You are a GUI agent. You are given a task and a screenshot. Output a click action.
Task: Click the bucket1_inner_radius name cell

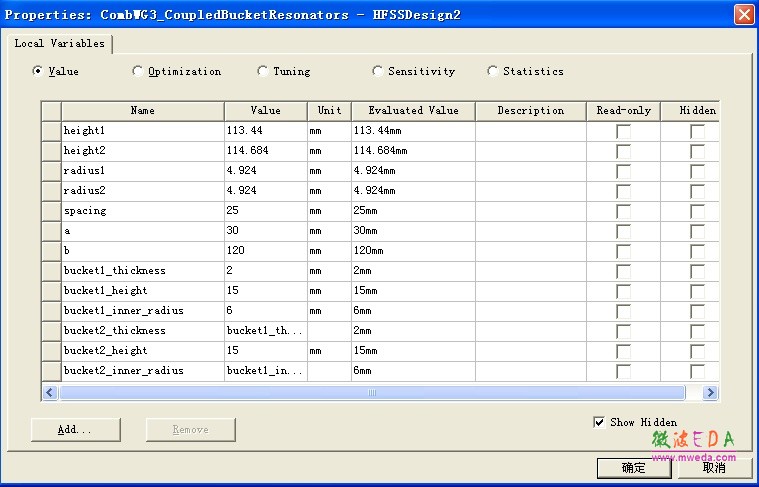click(143, 311)
